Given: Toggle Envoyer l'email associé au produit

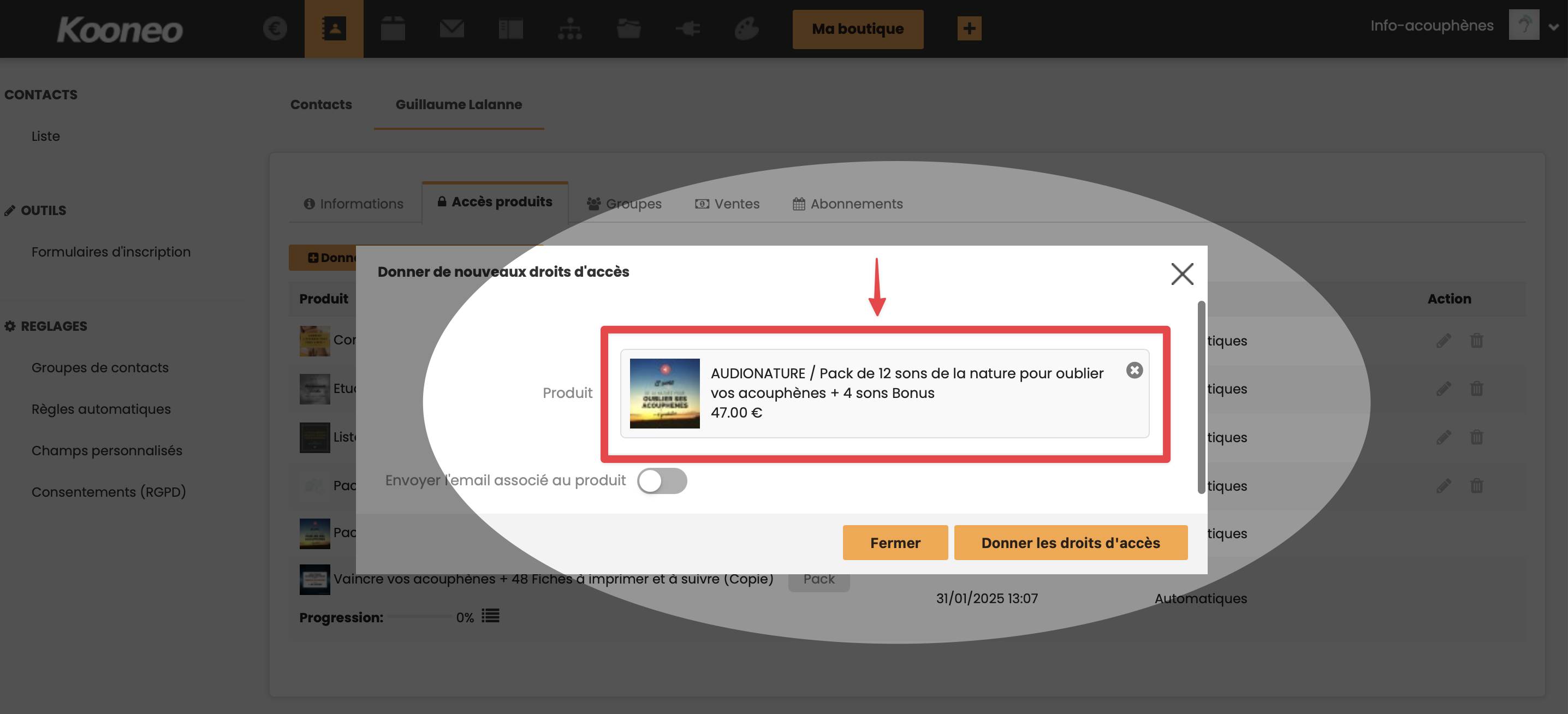Looking at the screenshot, I should tap(662, 481).
